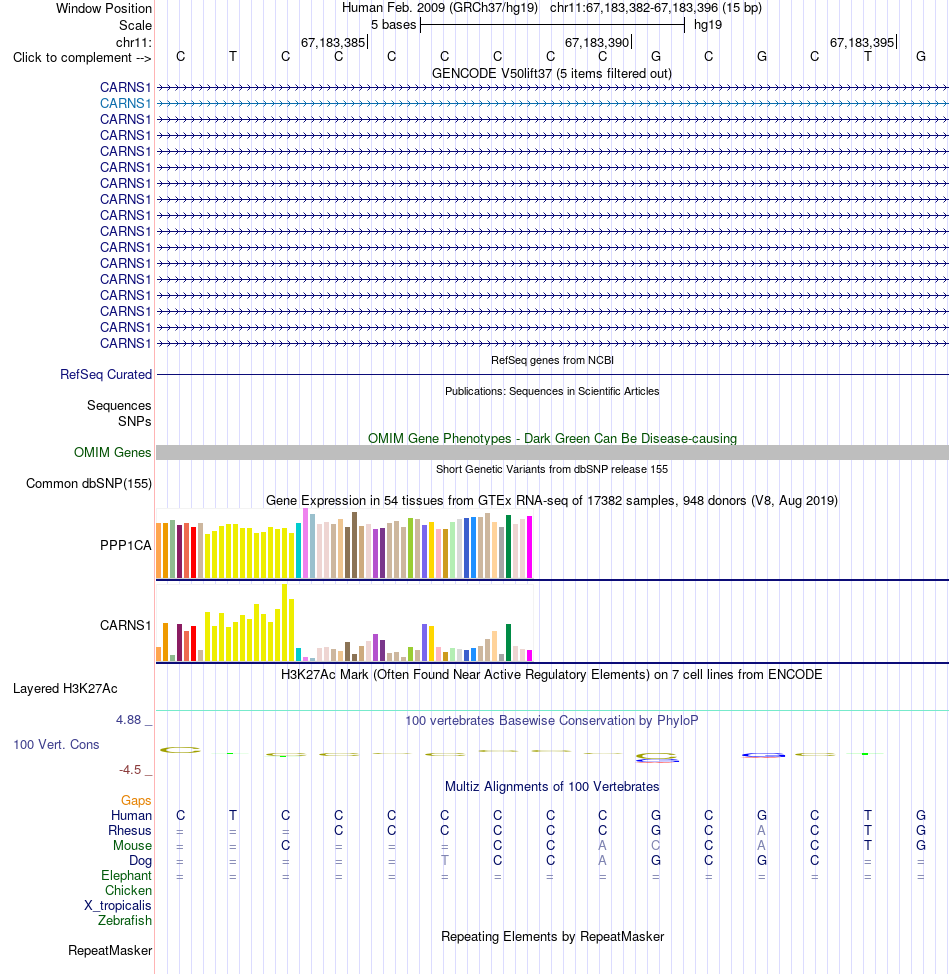Select the Rhesus species label
Screen dimensions: 950x974
(130, 831)
